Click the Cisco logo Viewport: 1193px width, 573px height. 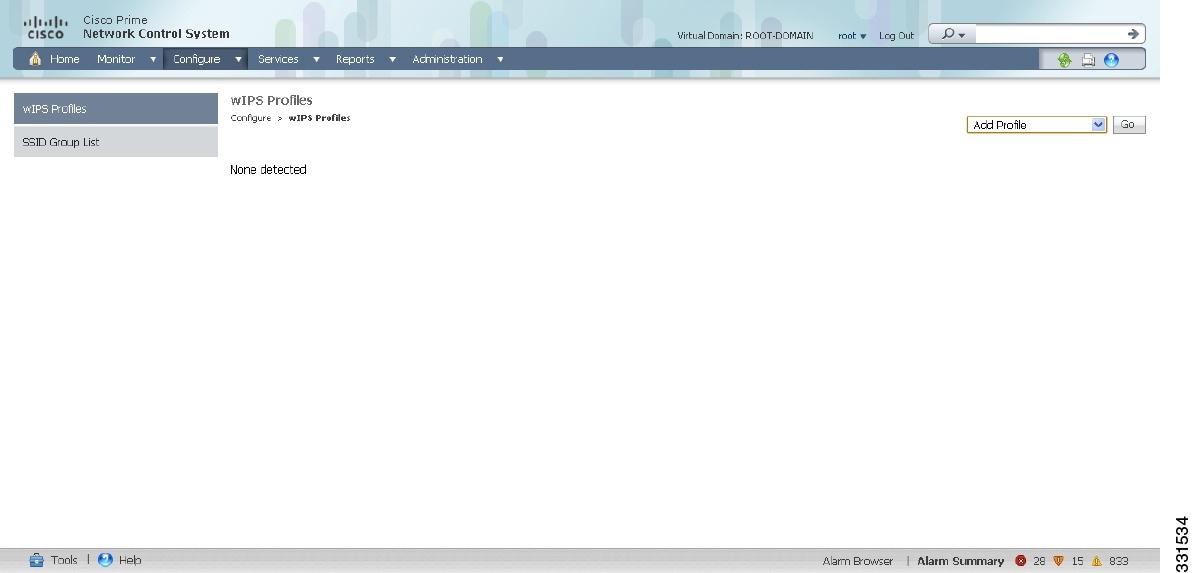[46, 27]
